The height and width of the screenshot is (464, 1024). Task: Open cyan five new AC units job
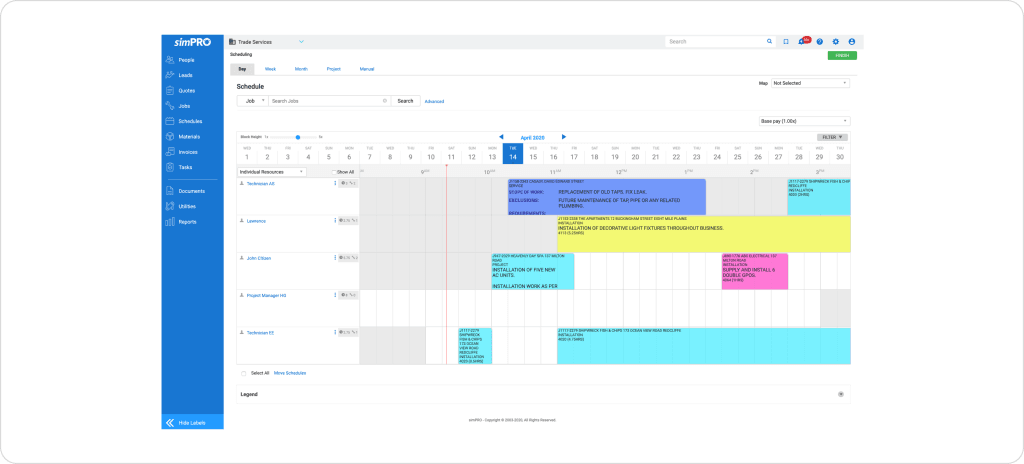pos(533,271)
